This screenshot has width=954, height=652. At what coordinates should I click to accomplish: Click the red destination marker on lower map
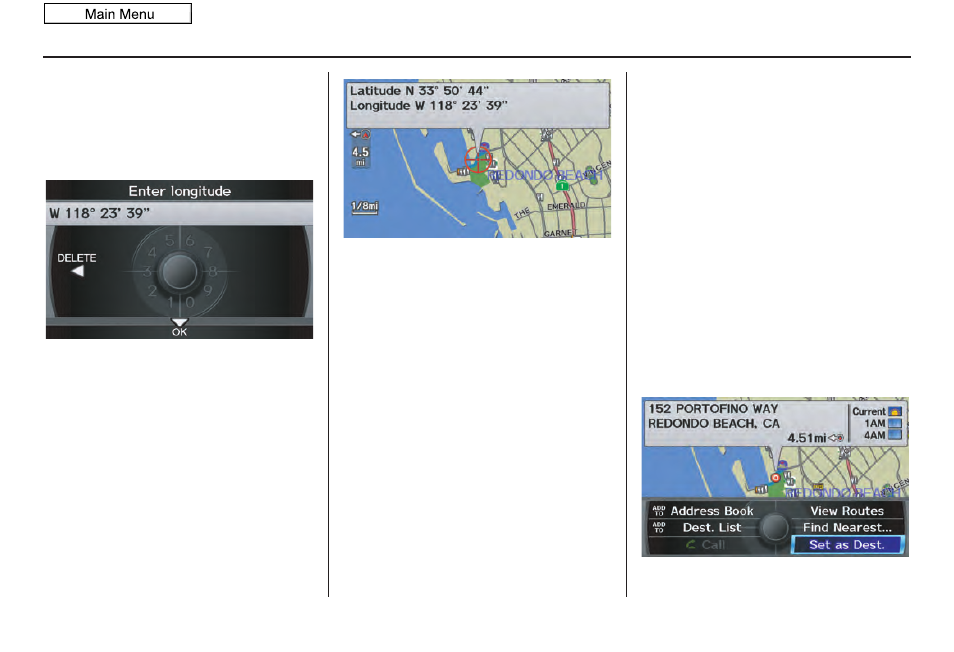[x=776, y=478]
